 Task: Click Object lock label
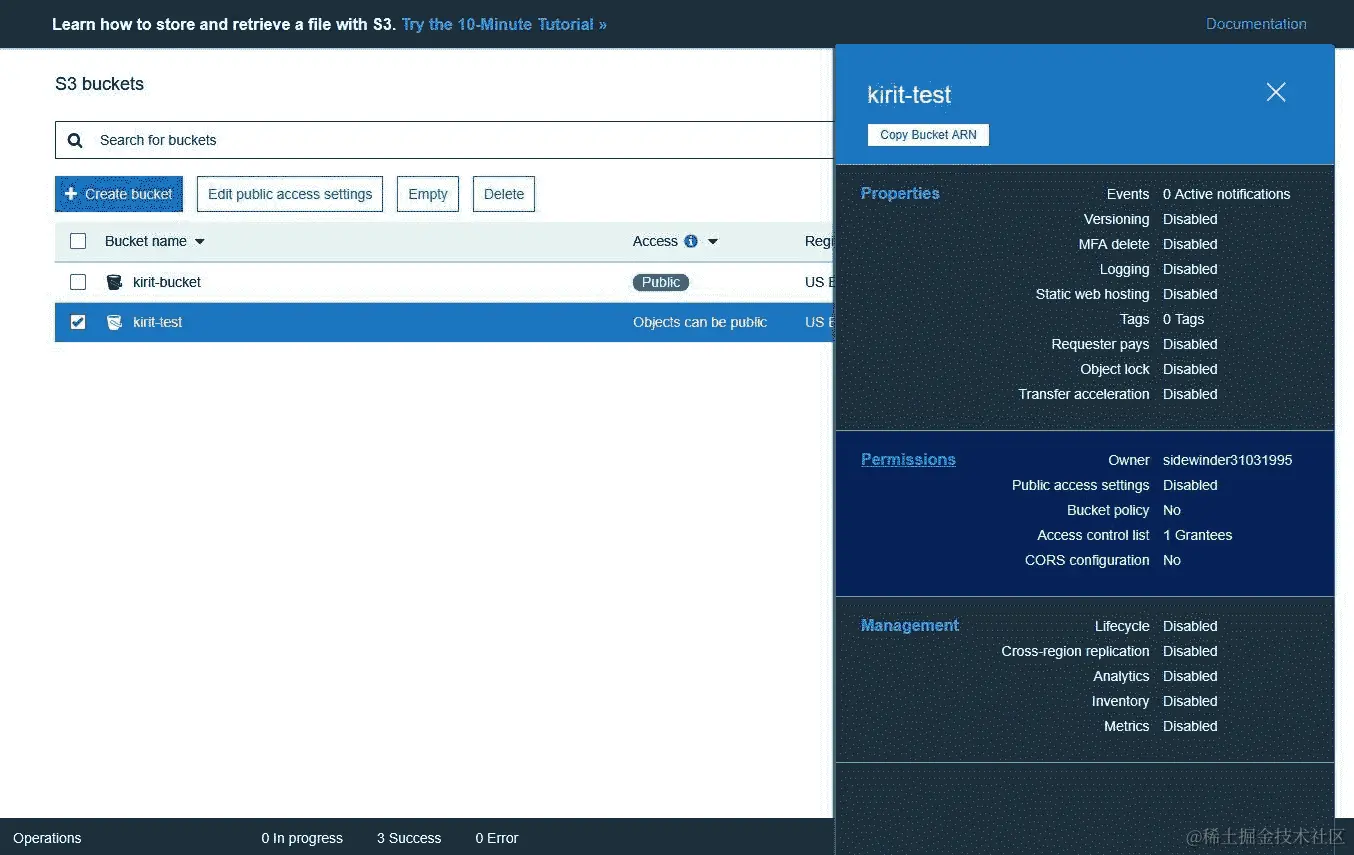coord(1115,369)
